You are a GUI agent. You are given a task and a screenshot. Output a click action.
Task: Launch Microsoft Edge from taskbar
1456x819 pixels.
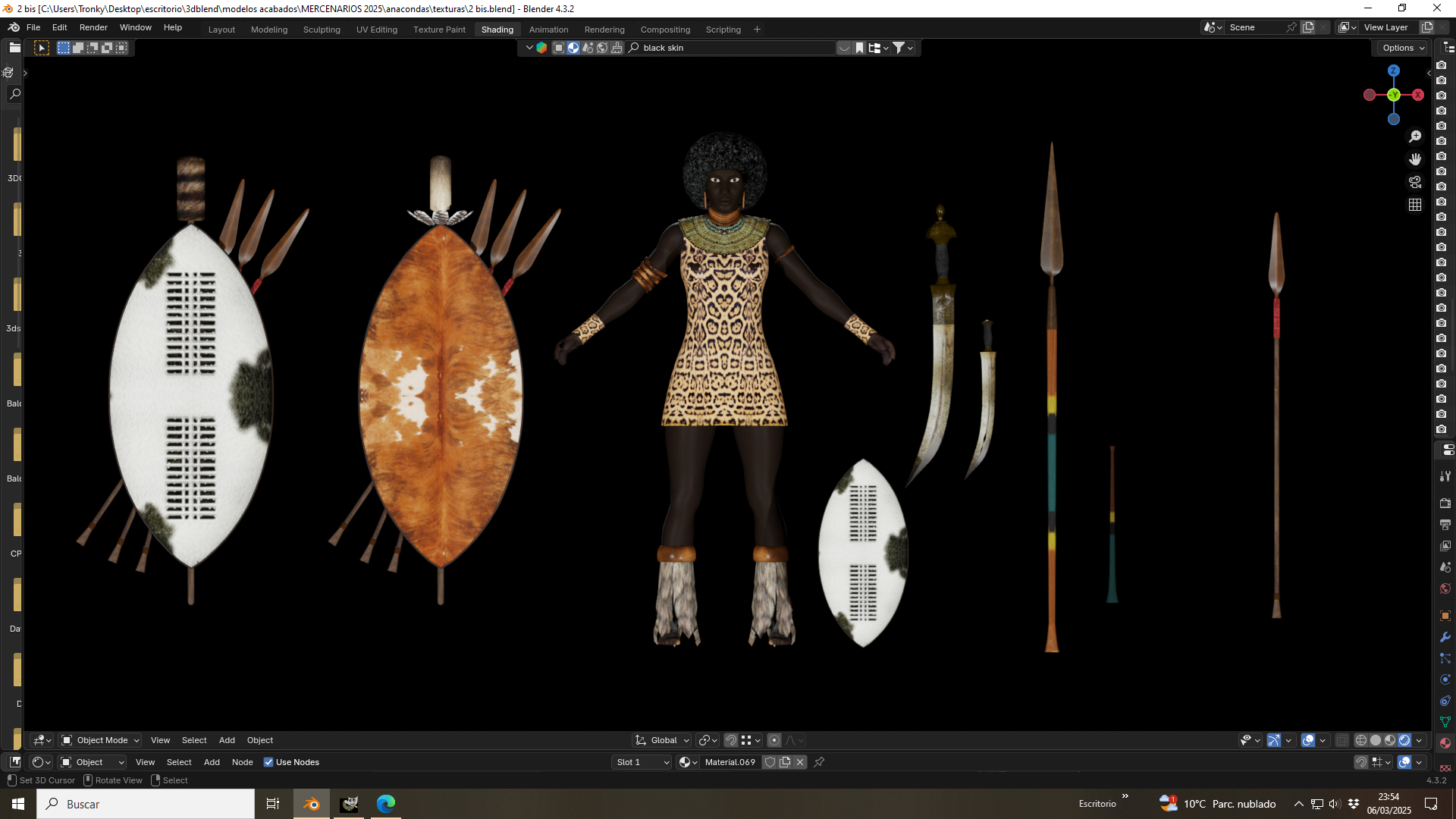386,804
